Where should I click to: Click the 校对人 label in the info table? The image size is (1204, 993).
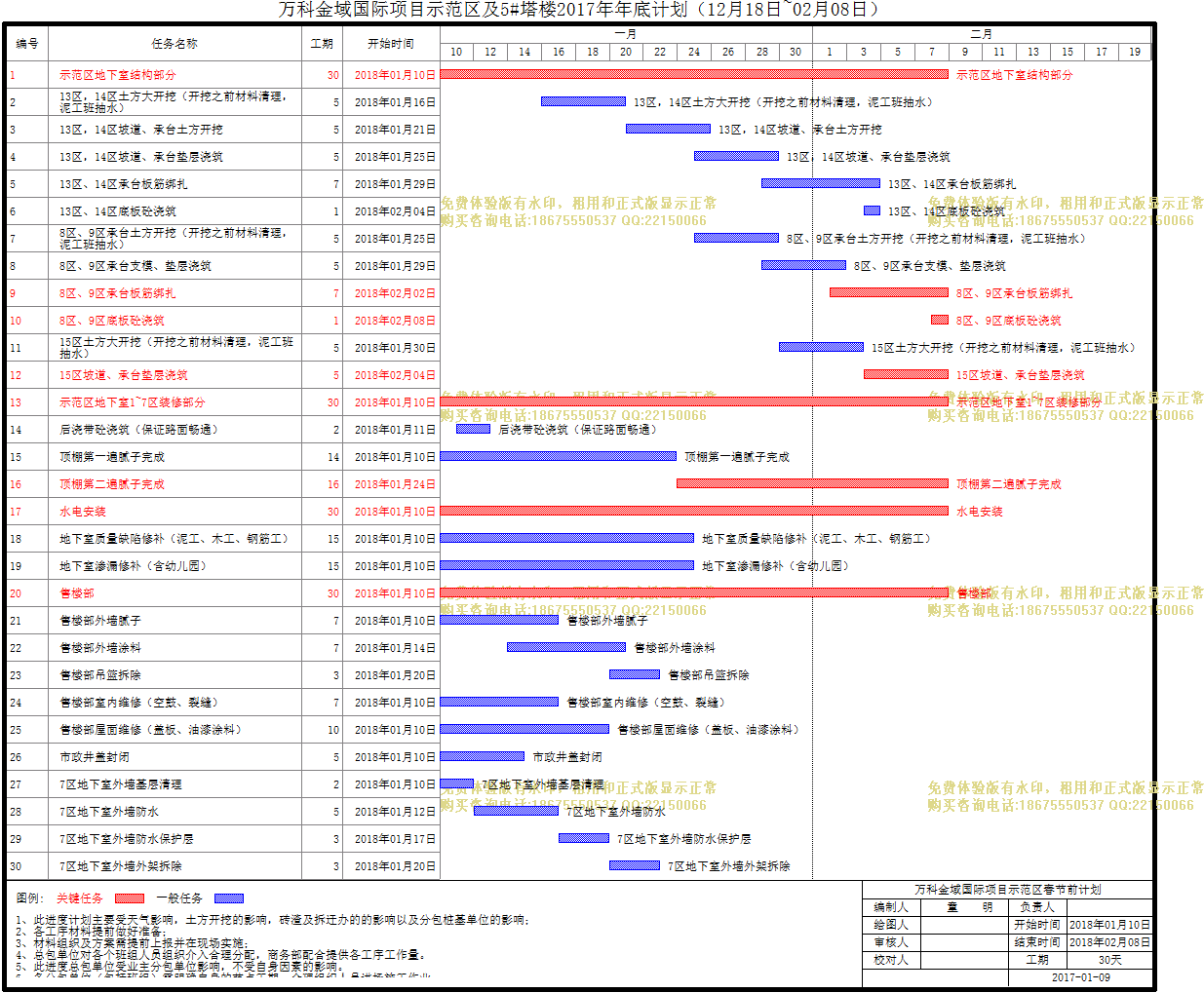pyautogui.click(x=891, y=960)
